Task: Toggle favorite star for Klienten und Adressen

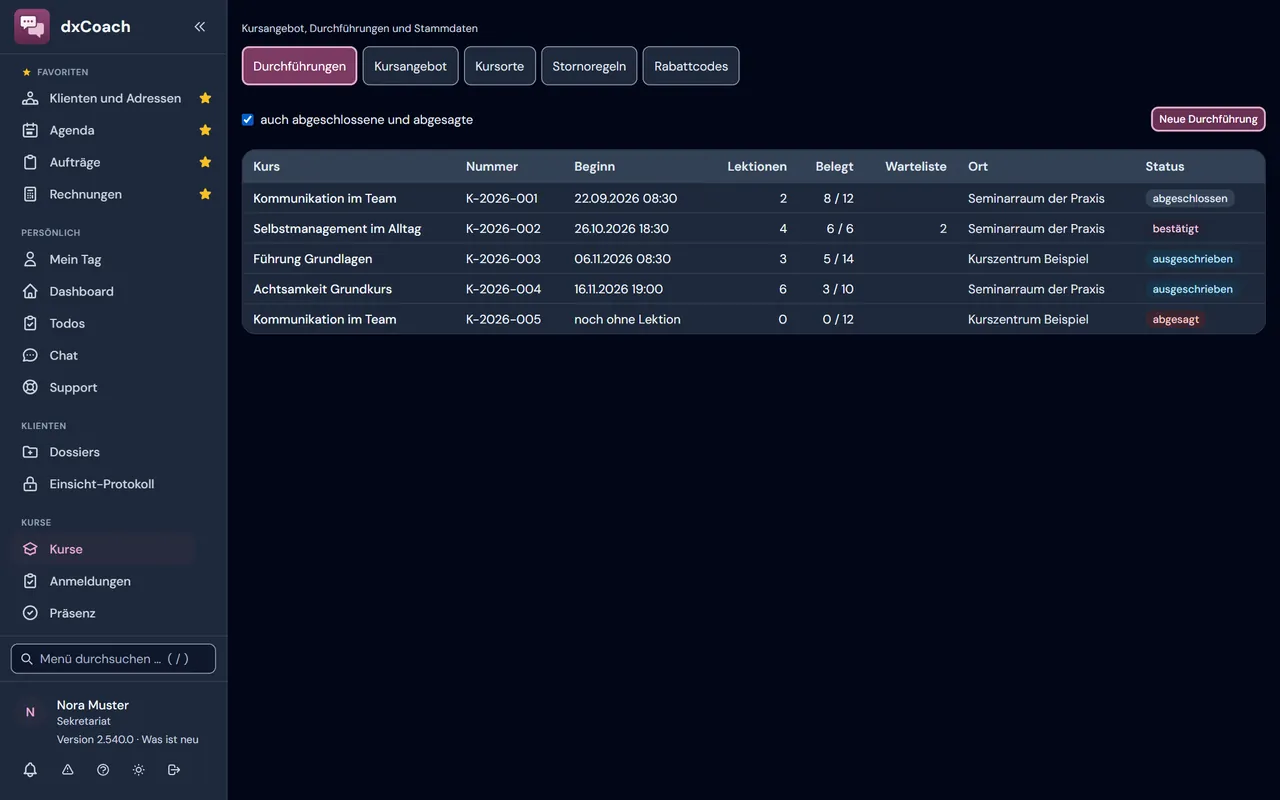Action: 205,98
